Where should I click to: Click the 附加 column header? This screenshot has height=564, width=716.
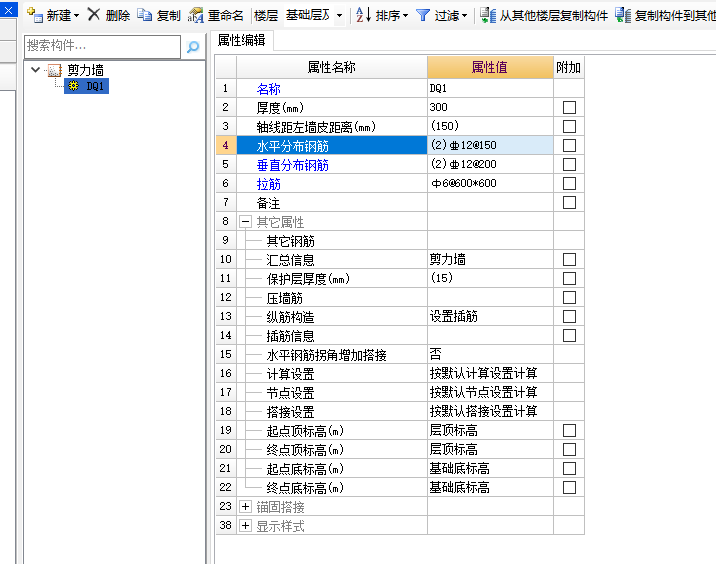click(x=569, y=68)
